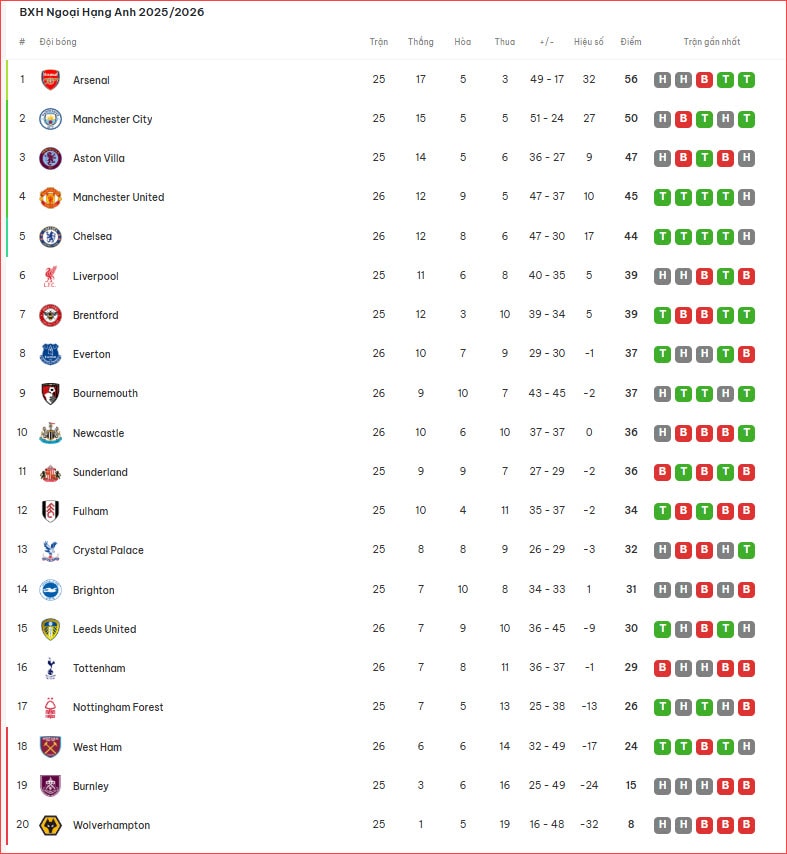The height and width of the screenshot is (854, 787).
Task: Click the West Ham crest icon
Action: click(x=50, y=747)
